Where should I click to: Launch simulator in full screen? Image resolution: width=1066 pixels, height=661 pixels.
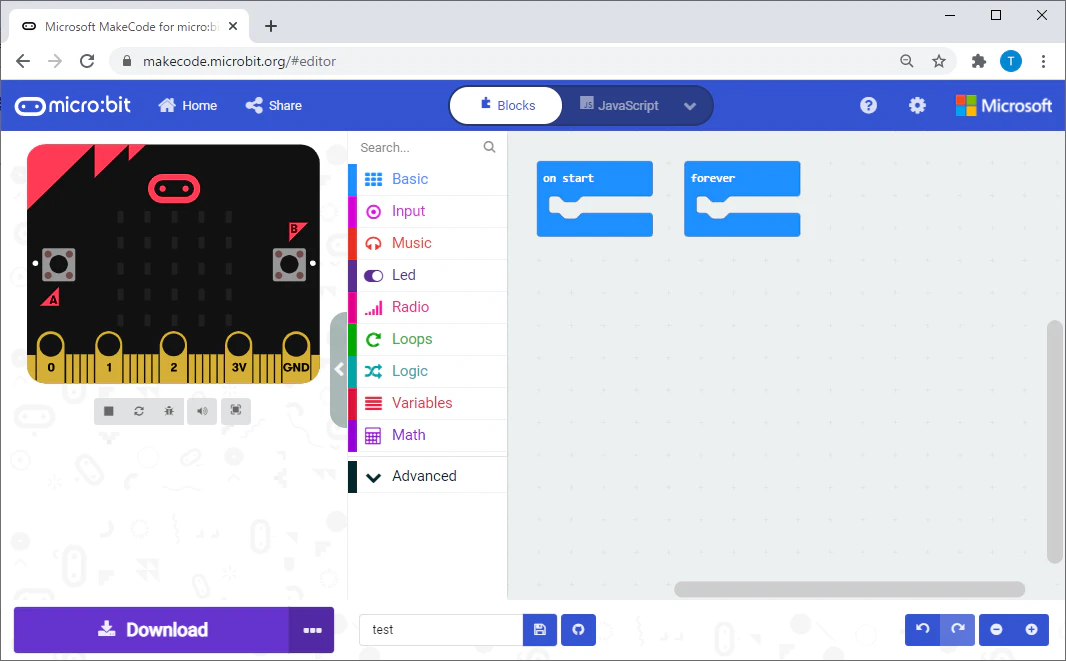point(236,411)
